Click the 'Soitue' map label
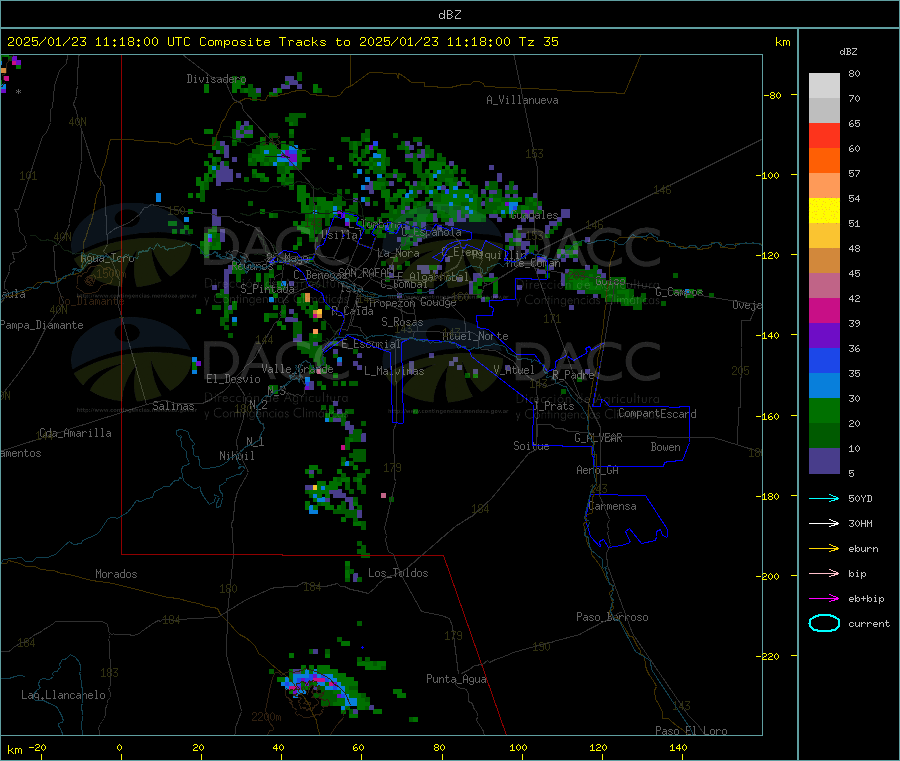This screenshot has width=900, height=761. (x=531, y=446)
